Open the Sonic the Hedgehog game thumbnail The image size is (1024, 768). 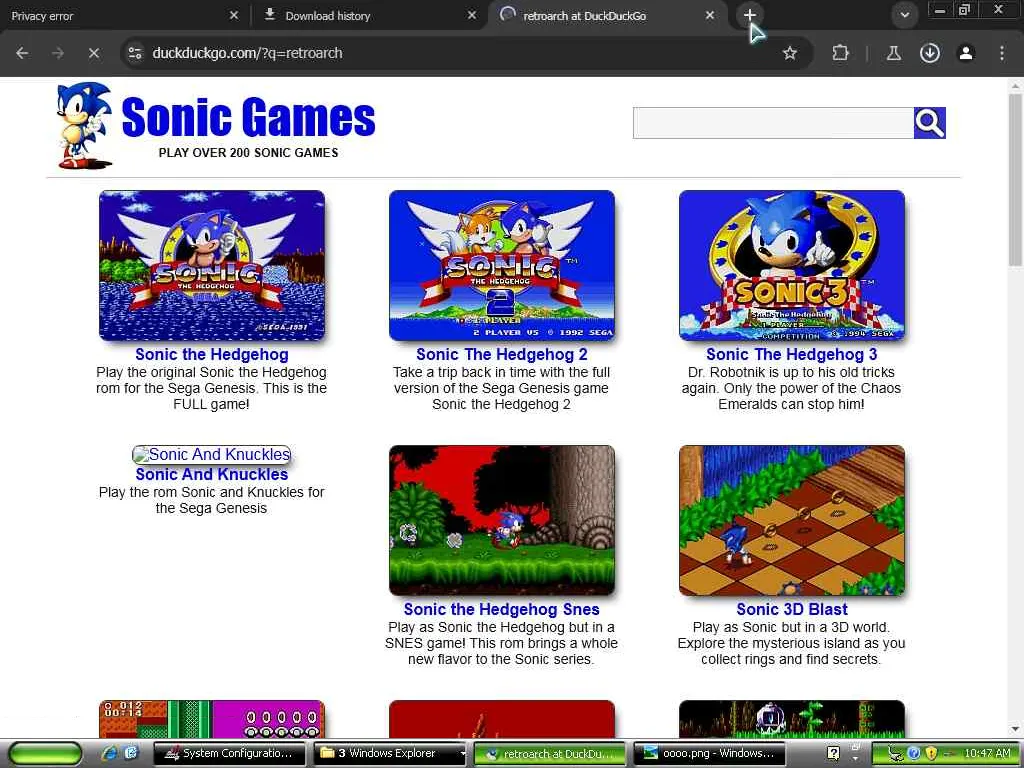point(212,265)
